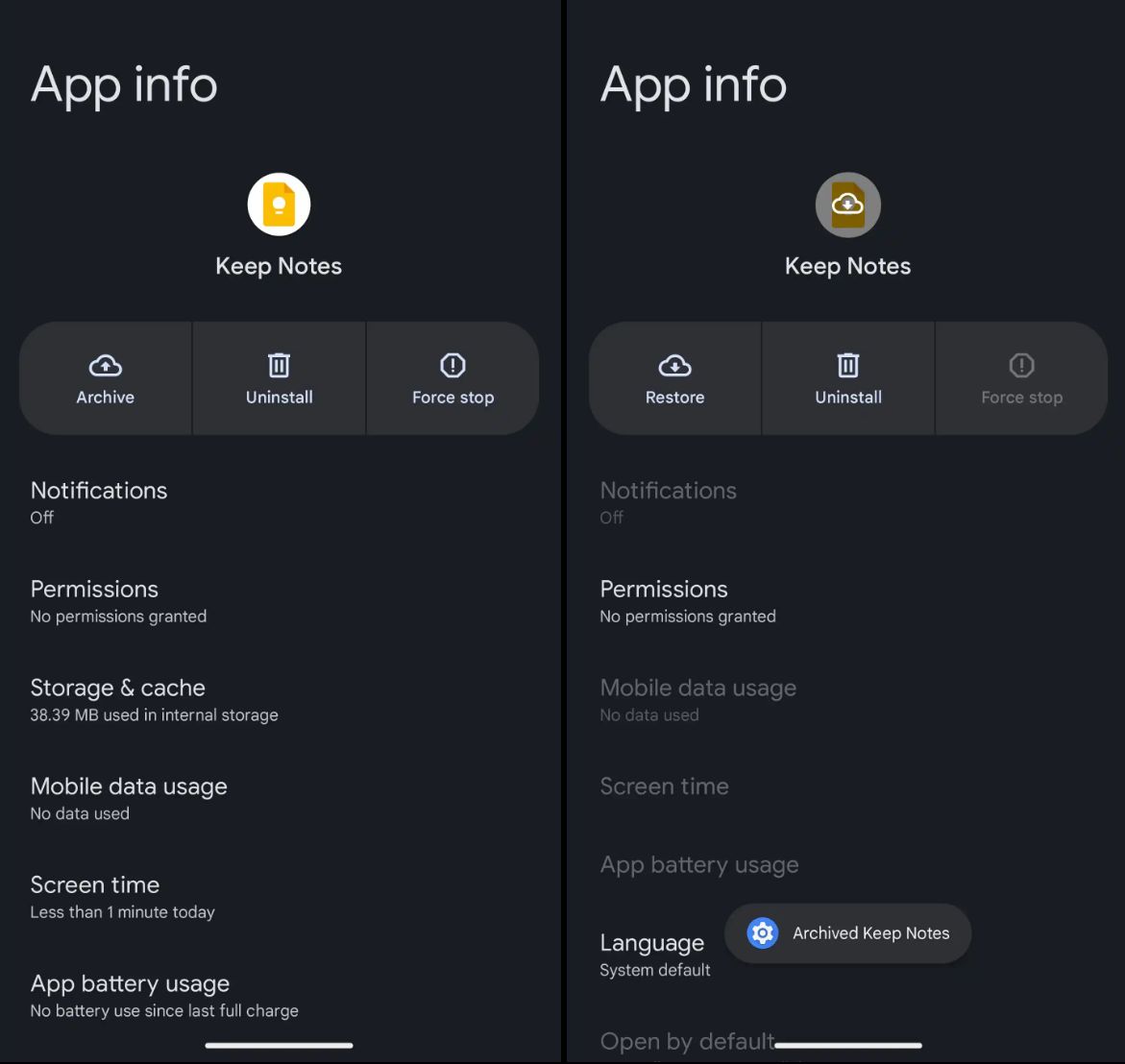Tap the left screen's navigation gesture bar
This screenshot has height=1064, width=1125.
coord(279,1045)
